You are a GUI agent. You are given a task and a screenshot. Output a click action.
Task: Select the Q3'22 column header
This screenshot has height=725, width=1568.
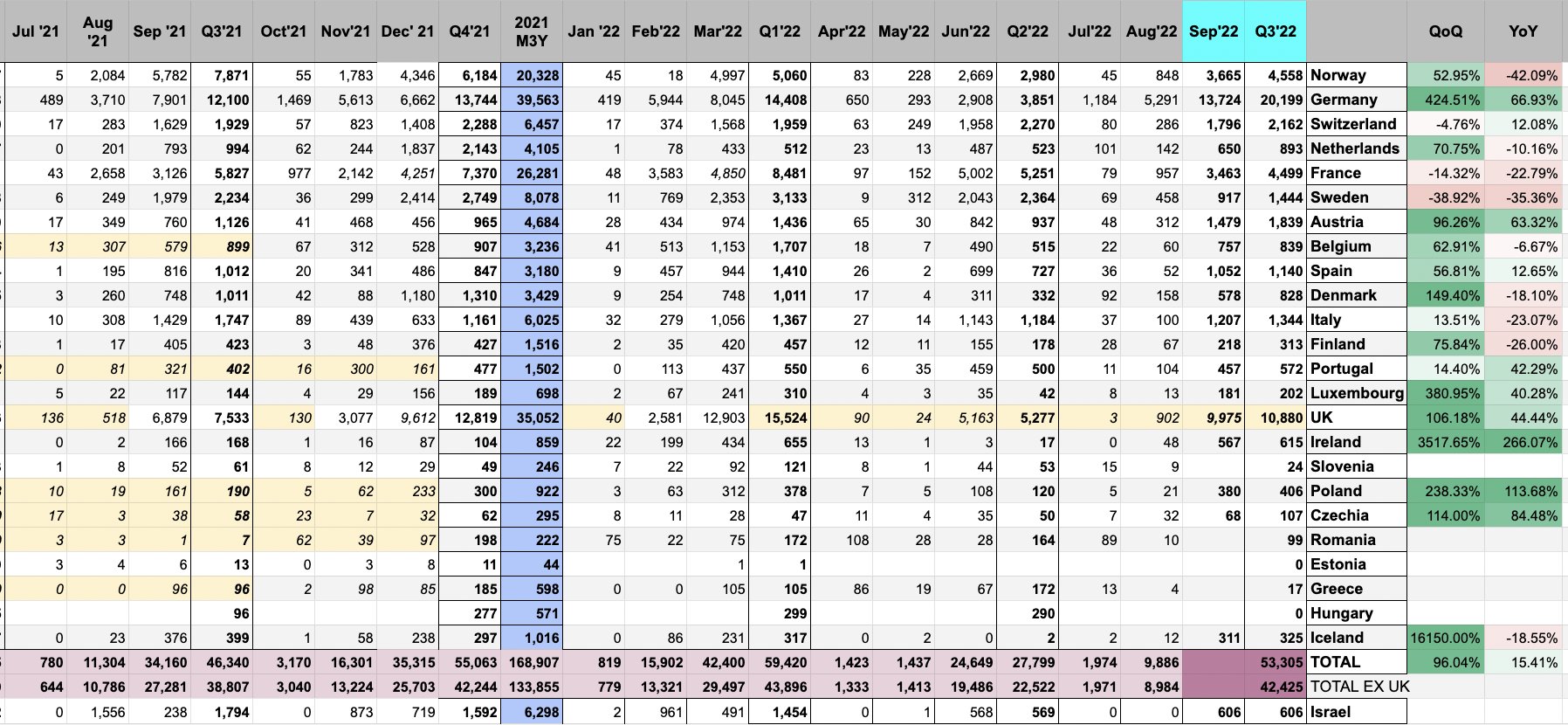[1276, 31]
